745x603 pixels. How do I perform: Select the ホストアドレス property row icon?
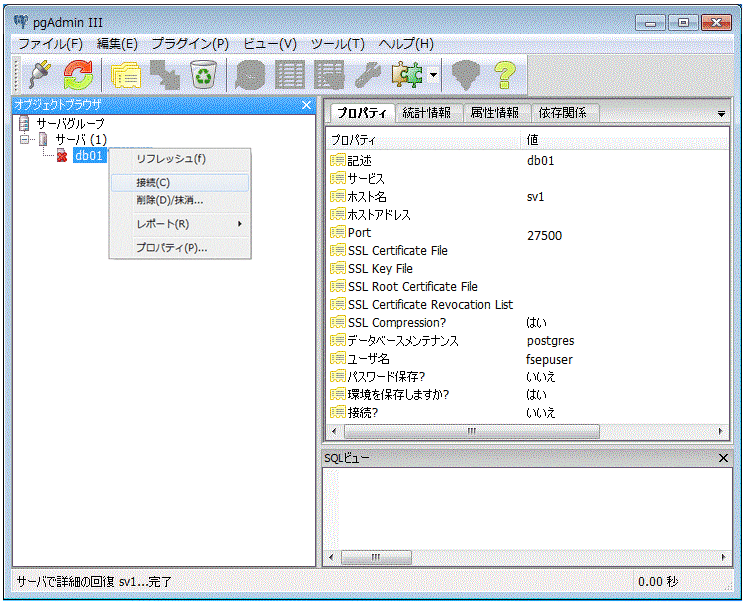coord(337,214)
